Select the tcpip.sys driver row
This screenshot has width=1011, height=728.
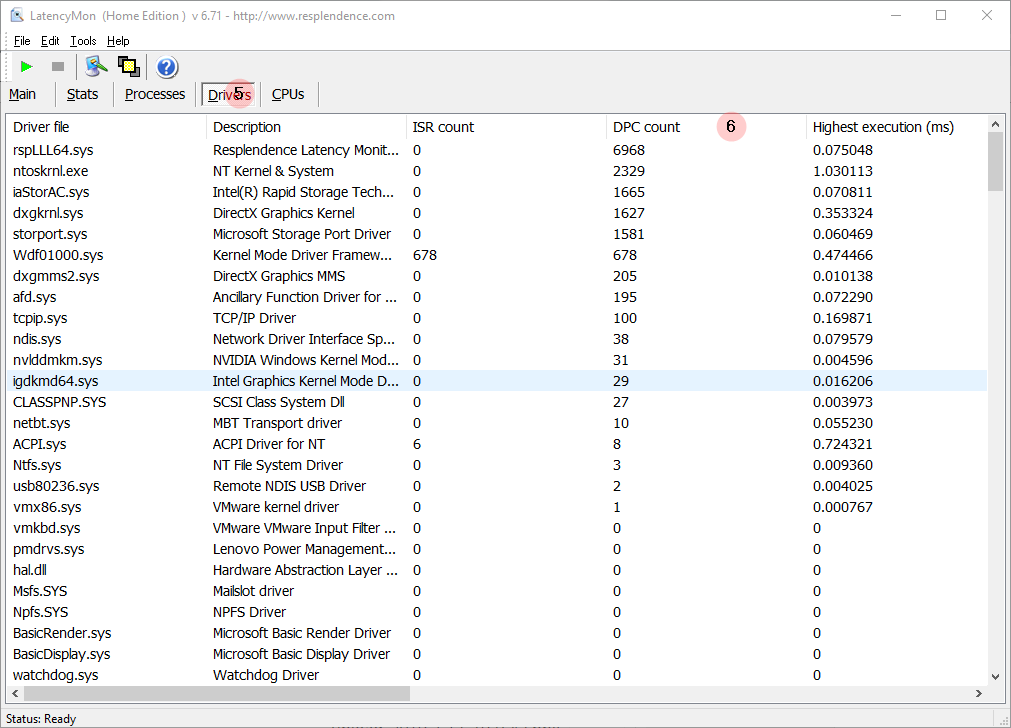click(x=496, y=318)
